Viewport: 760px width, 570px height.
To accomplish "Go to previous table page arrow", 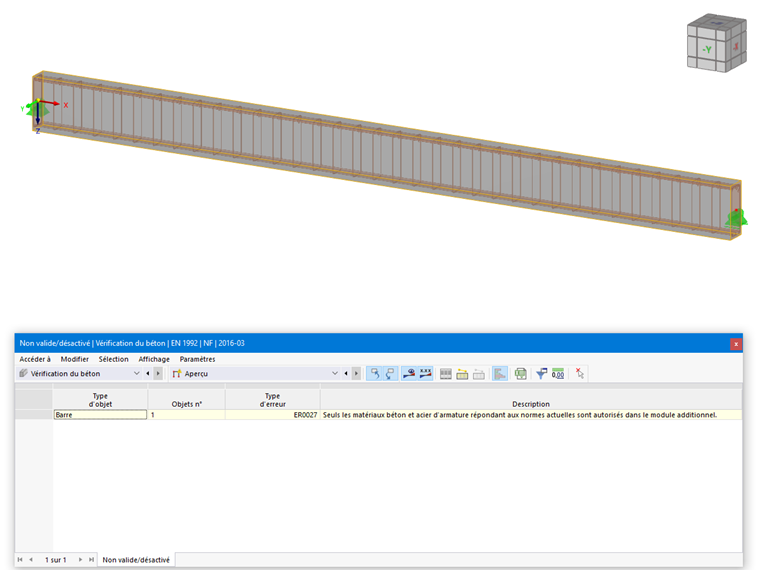I will (31, 560).
